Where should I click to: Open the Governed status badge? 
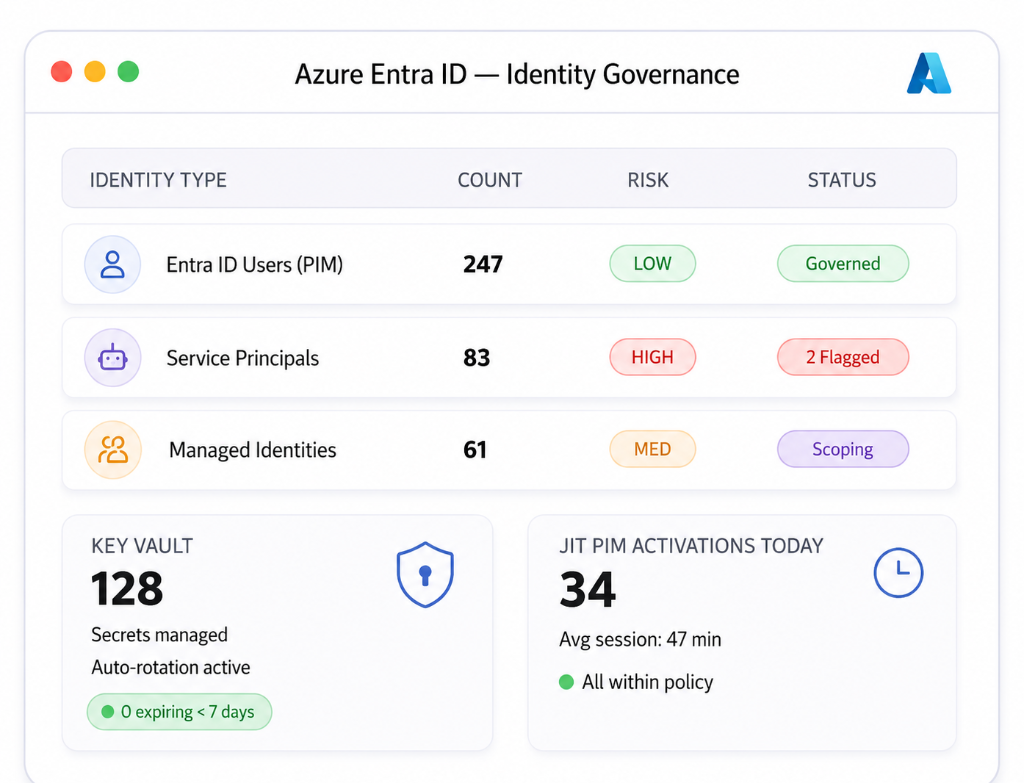842,263
